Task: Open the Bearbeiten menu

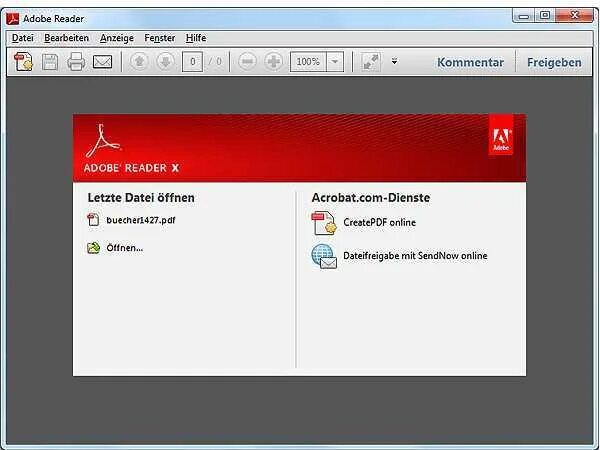Action: [67, 38]
